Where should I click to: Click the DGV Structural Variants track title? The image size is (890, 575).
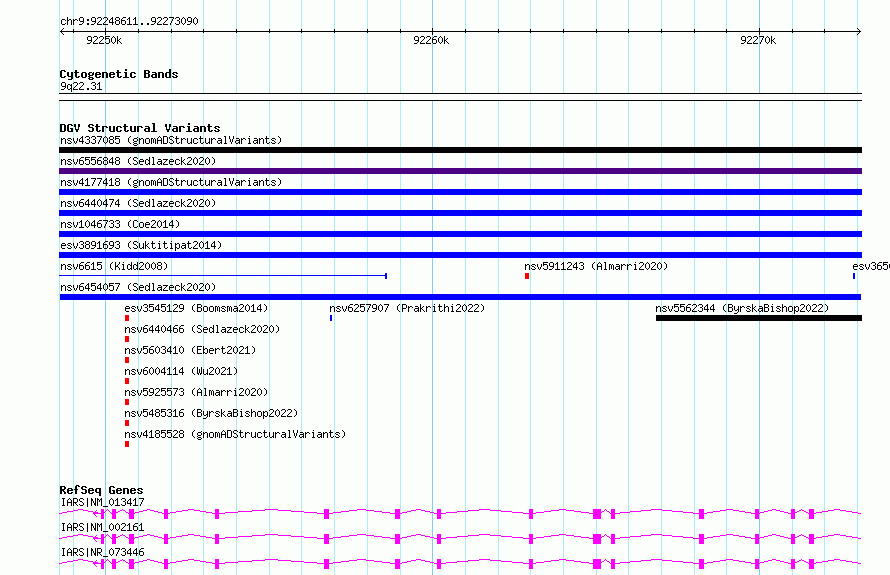click(x=140, y=128)
